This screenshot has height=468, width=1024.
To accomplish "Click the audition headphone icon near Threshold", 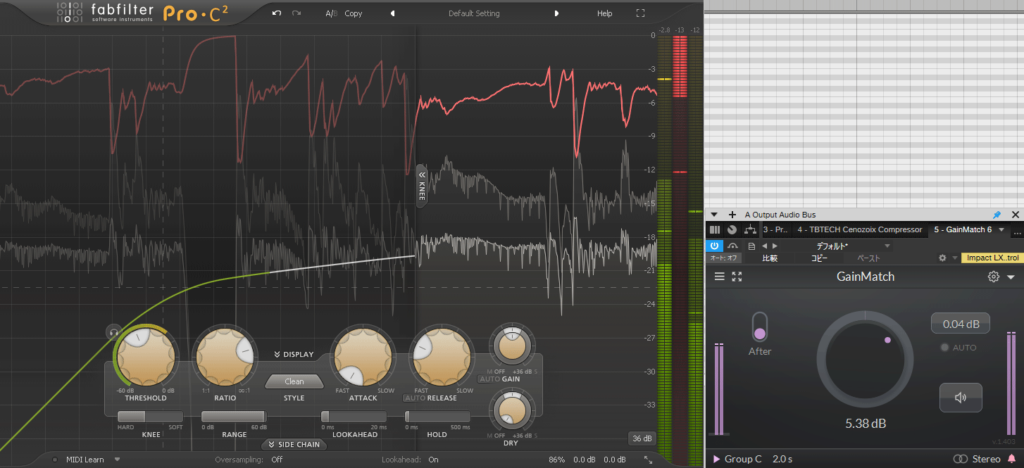I will 113,330.
